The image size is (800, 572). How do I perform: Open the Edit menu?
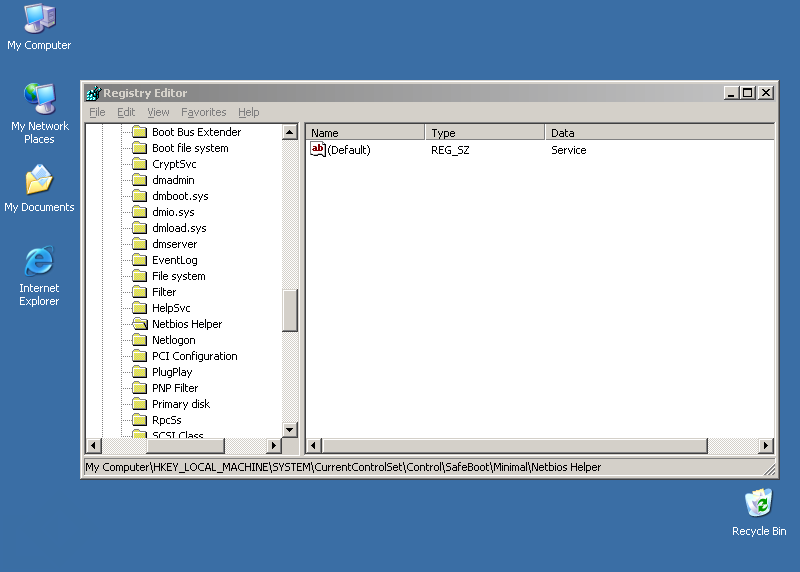(126, 112)
